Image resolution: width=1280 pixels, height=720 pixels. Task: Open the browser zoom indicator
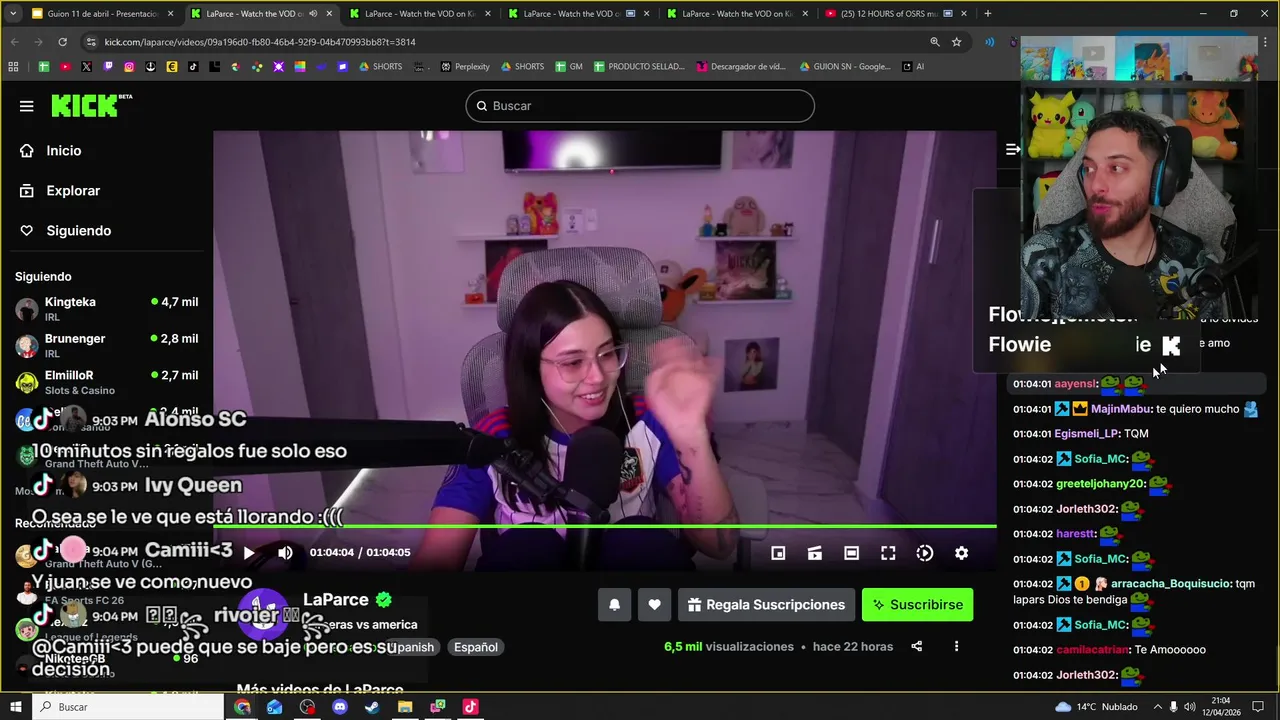coord(934,42)
